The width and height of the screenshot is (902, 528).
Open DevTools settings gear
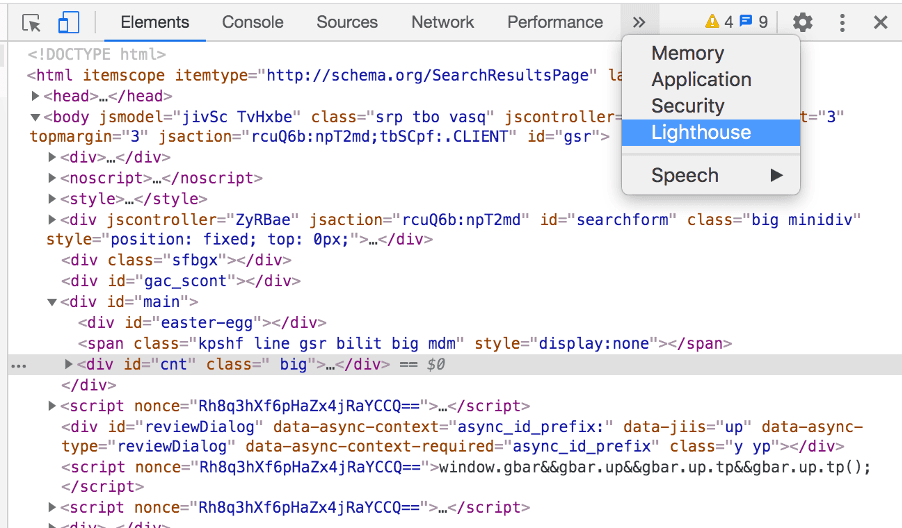pos(802,22)
